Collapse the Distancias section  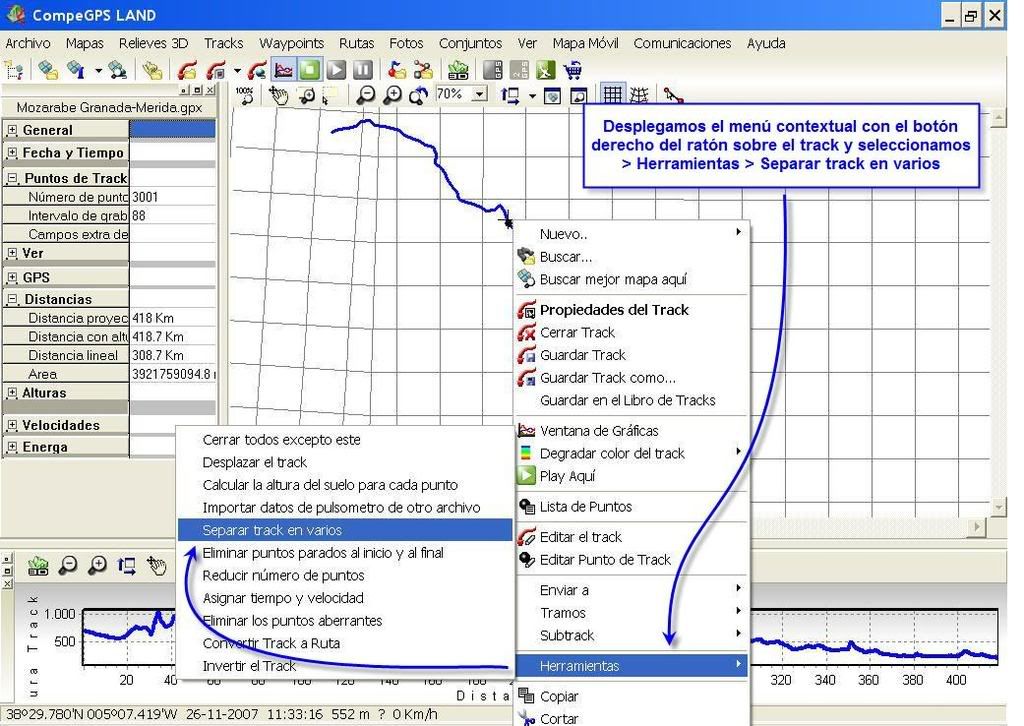[x=12, y=300]
